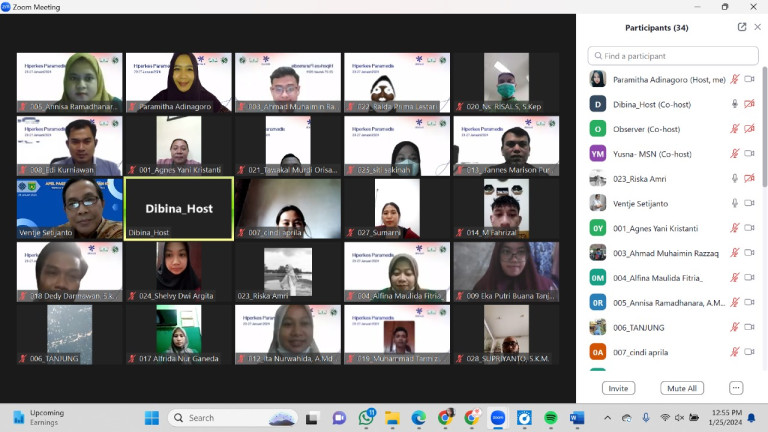Click video icon for Ventje Setijanto
768x432 pixels.
click(x=749, y=203)
